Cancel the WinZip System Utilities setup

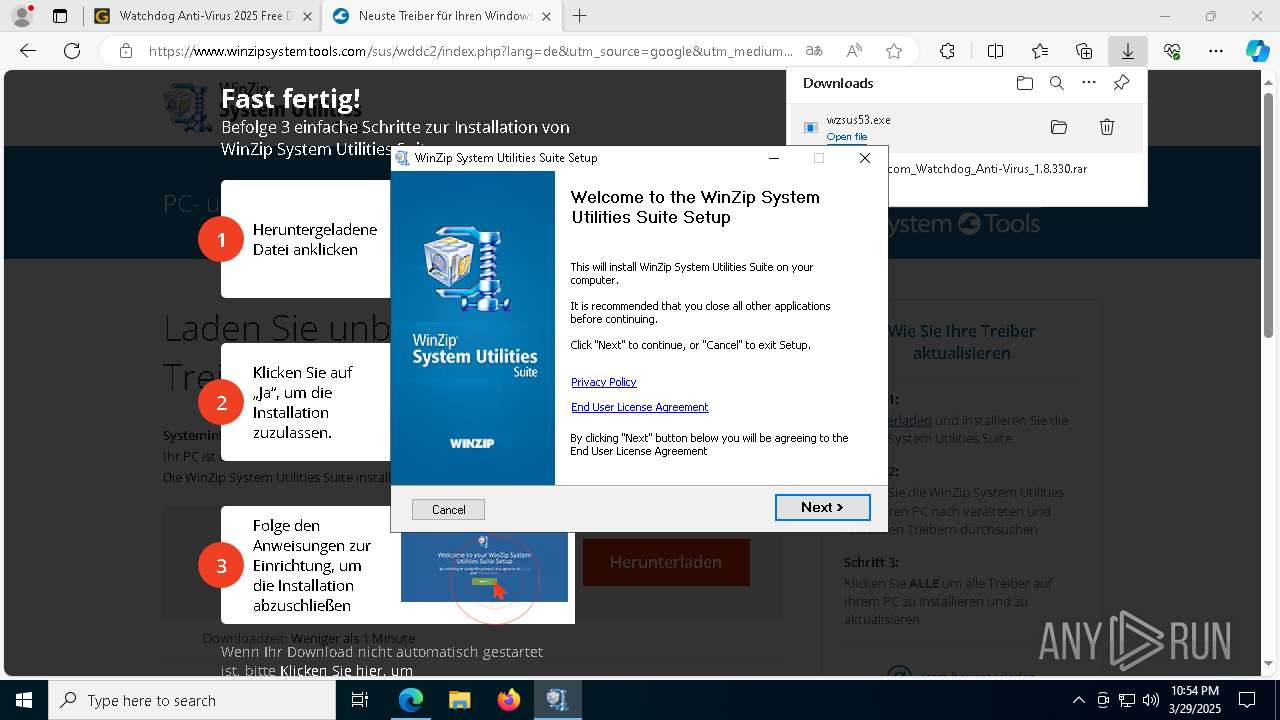[x=448, y=510]
